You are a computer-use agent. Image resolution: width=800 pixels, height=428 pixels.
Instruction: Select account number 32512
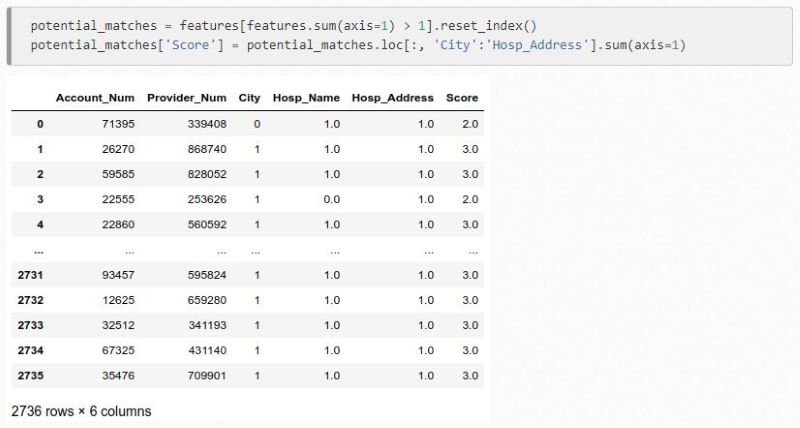tap(118, 325)
